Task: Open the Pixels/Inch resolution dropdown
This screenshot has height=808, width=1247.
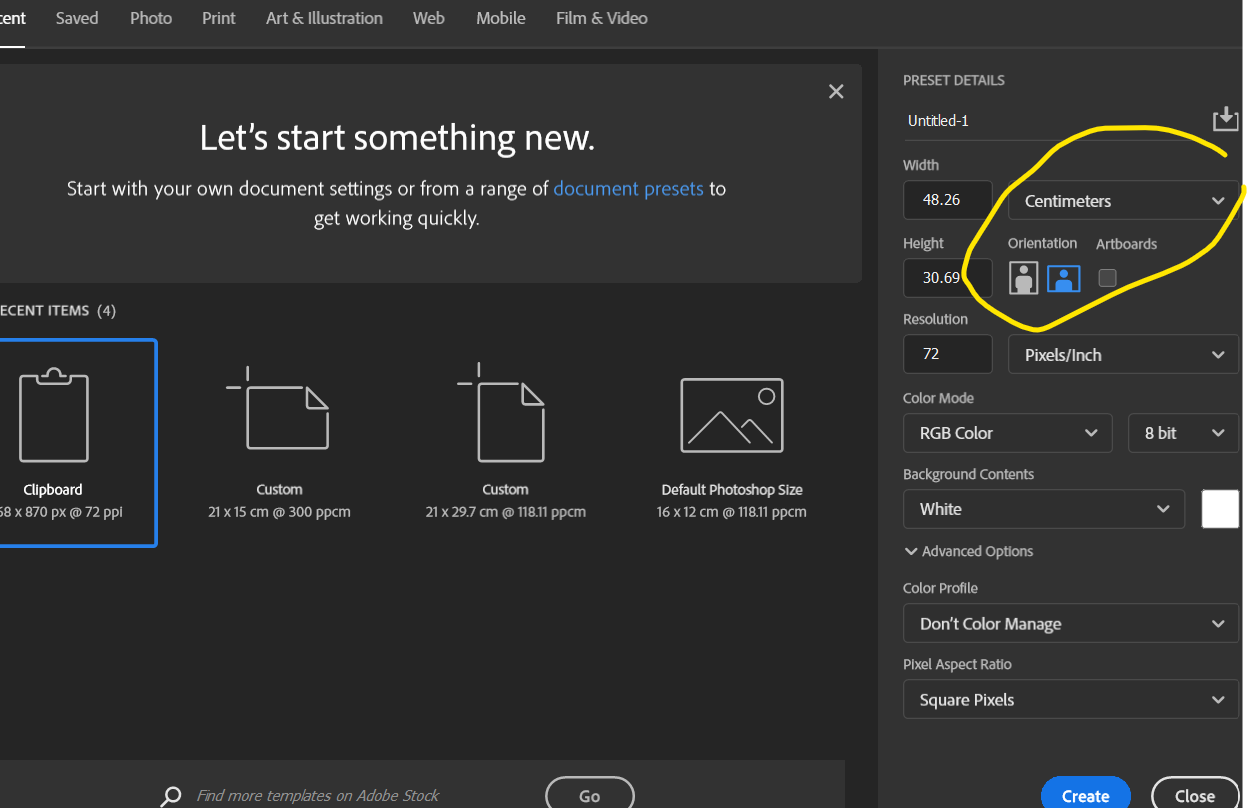Action: (x=1123, y=355)
